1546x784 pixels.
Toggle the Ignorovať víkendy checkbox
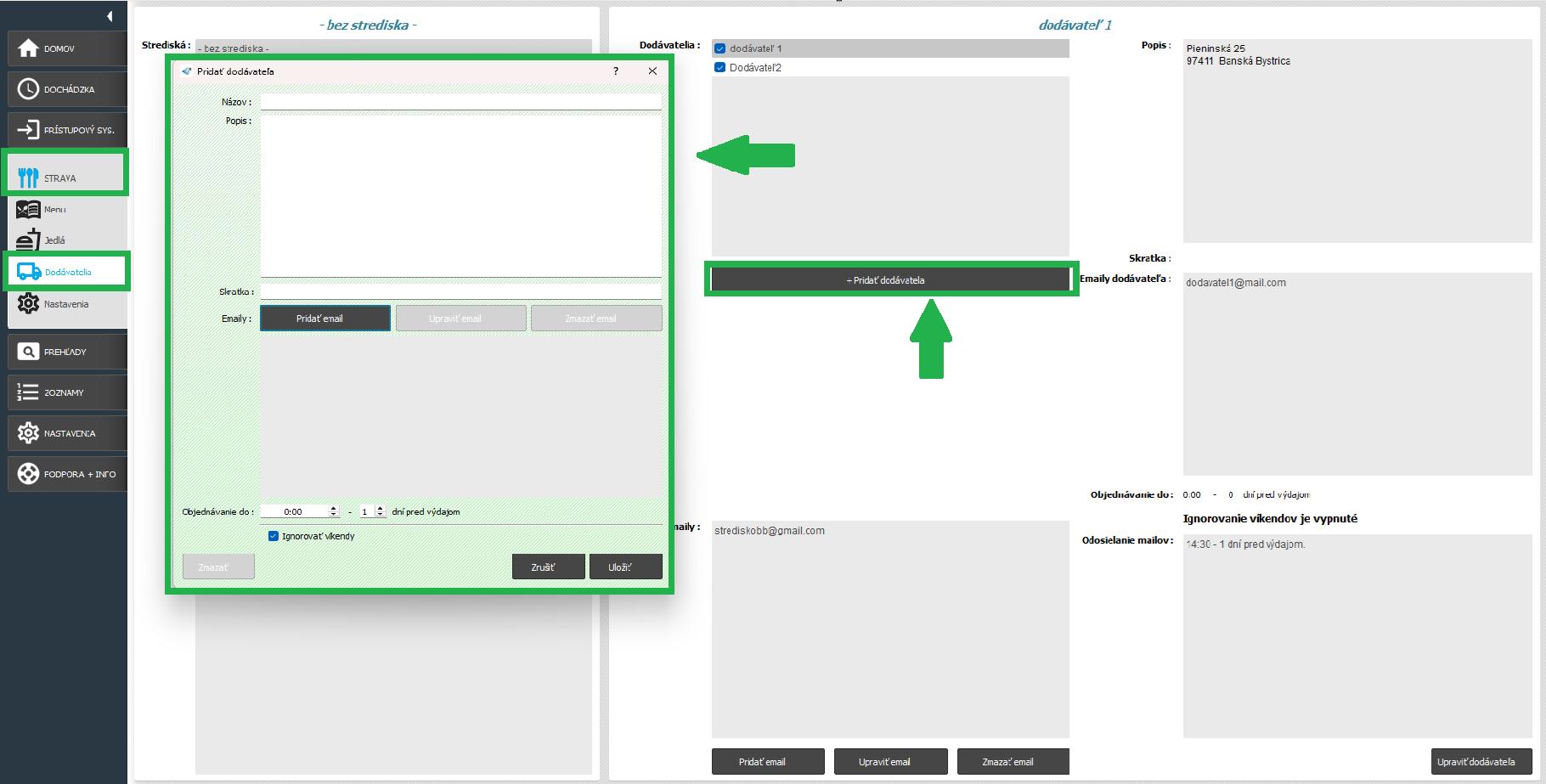[x=274, y=536]
